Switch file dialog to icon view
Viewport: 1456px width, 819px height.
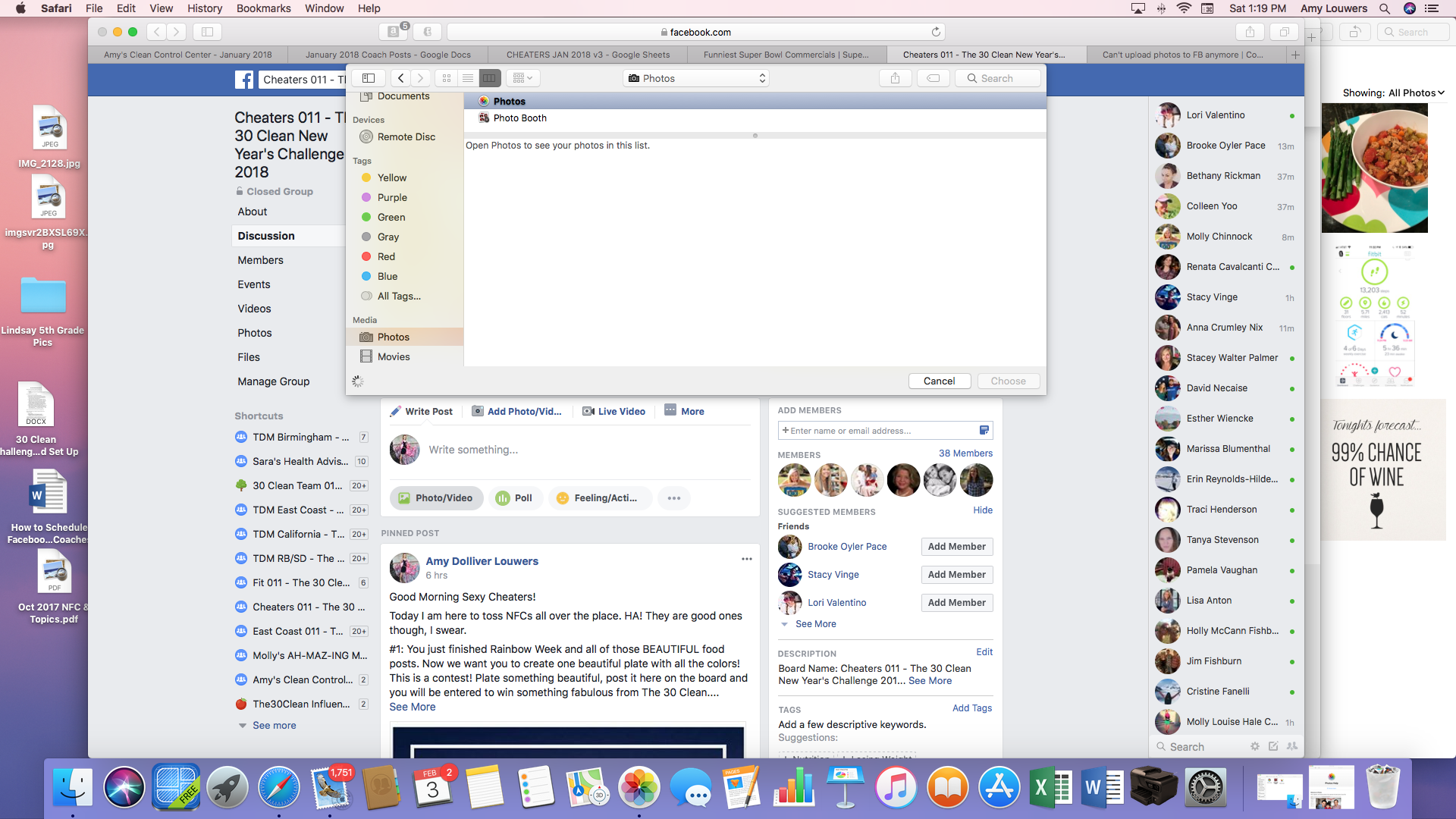[x=447, y=78]
